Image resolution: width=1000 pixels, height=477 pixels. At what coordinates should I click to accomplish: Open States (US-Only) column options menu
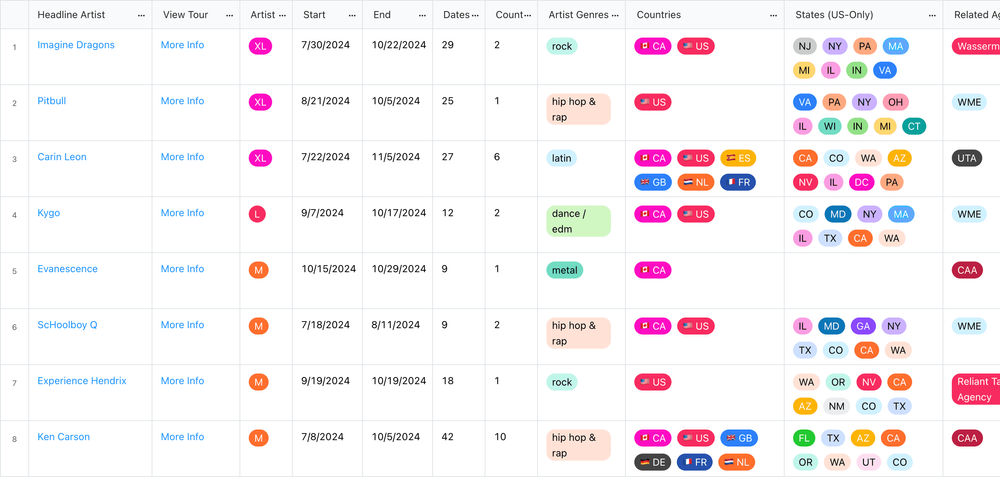pos(932,15)
